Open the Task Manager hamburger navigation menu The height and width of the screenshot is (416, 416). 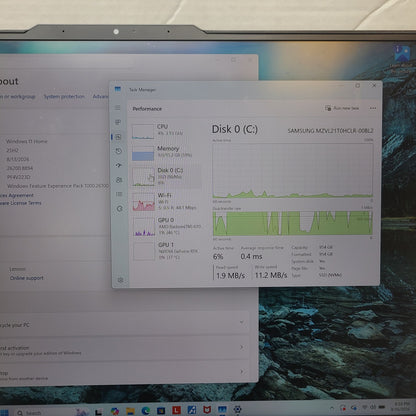pos(118,108)
